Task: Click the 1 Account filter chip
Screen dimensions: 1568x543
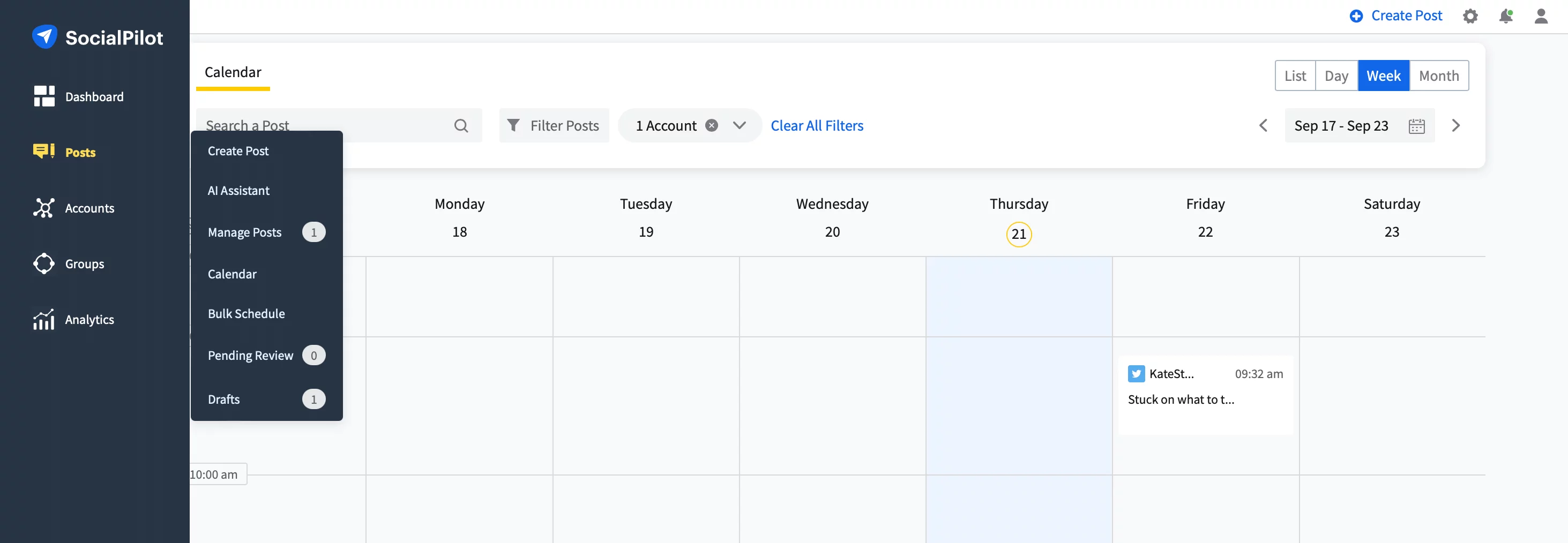Action: pyautogui.click(x=690, y=125)
